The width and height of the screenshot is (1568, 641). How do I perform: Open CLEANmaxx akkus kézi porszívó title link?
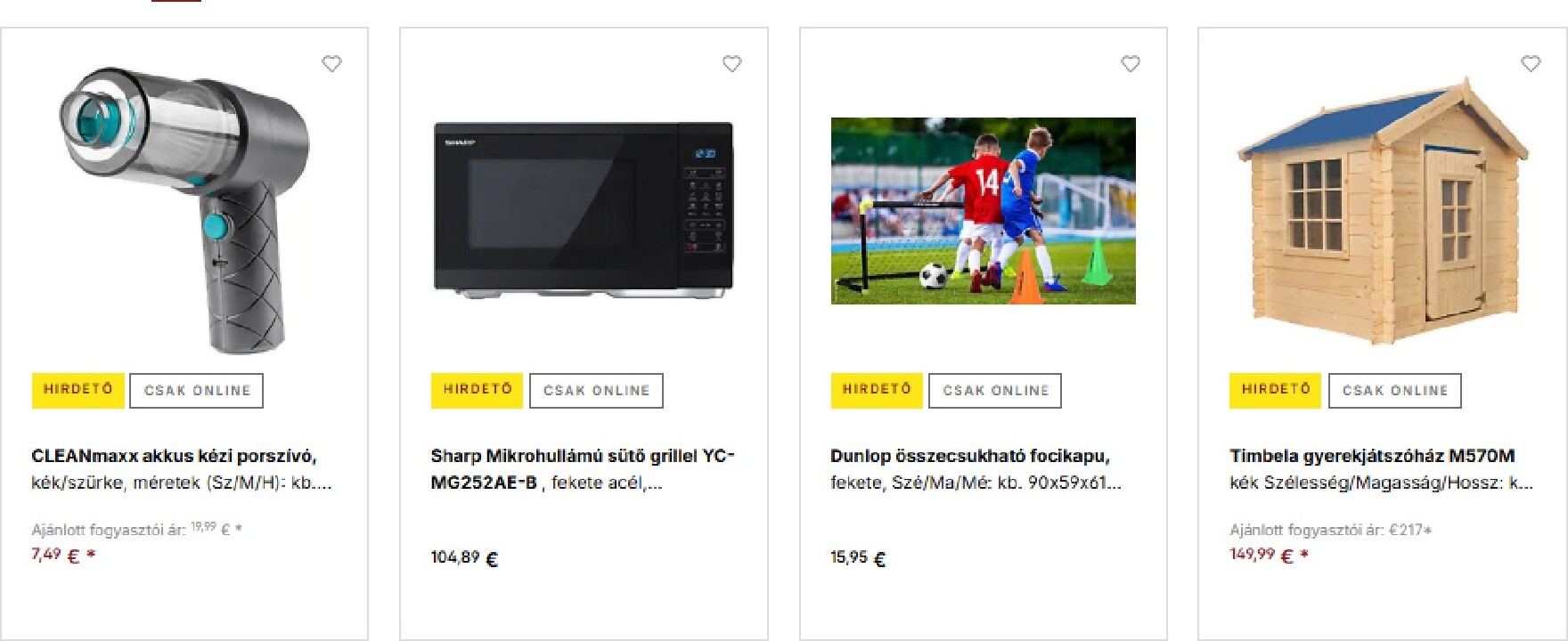coord(175,456)
